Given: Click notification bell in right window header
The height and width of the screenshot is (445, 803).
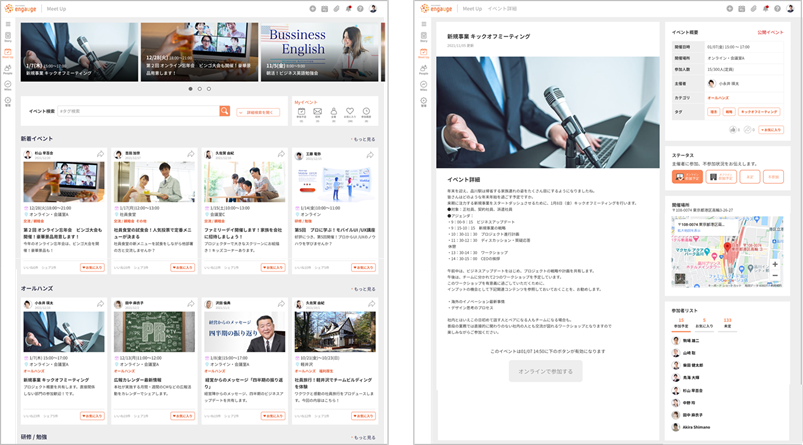Looking at the screenshot, I should tap(766, 9).
